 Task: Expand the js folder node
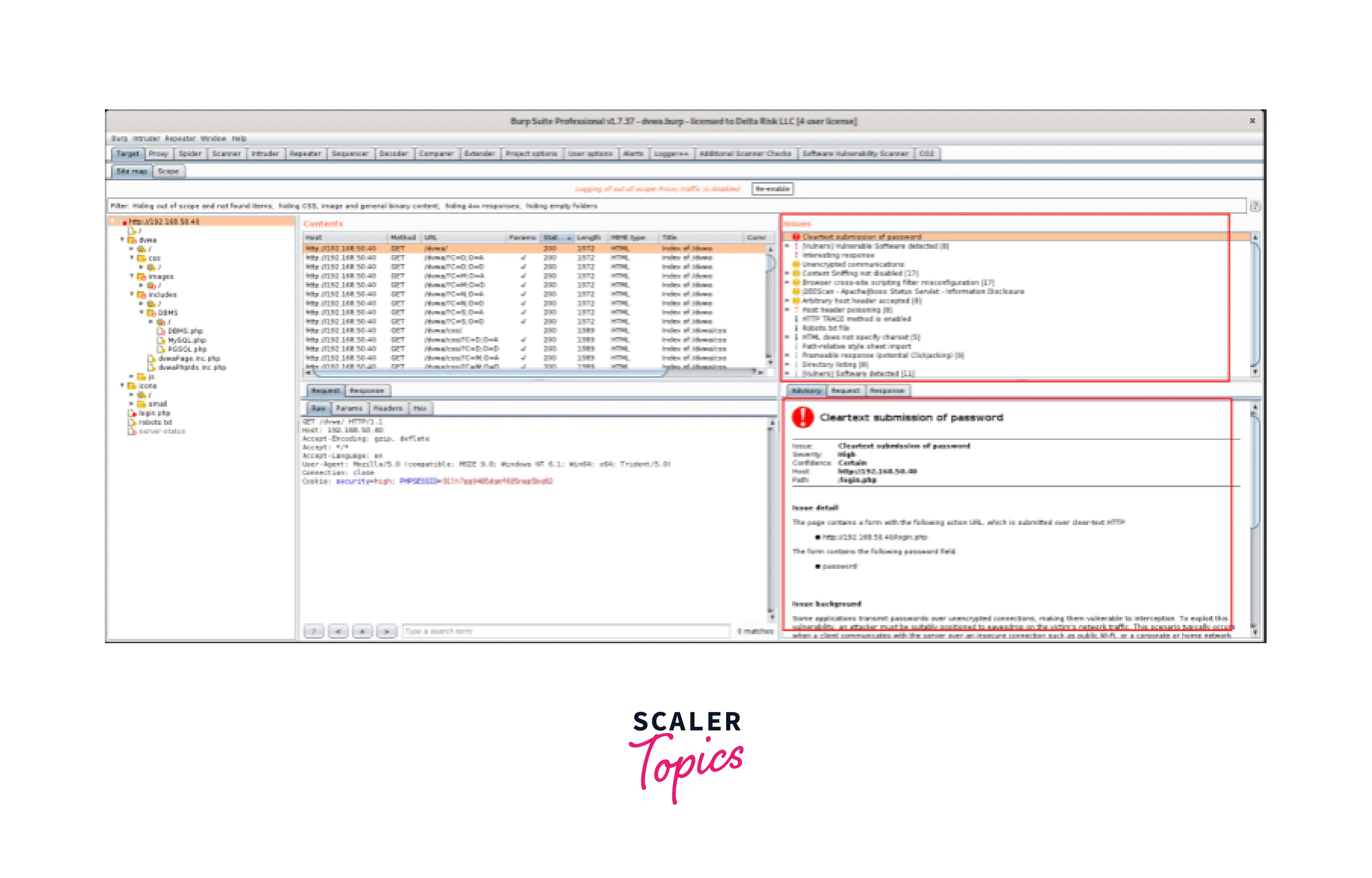point(132,377)
